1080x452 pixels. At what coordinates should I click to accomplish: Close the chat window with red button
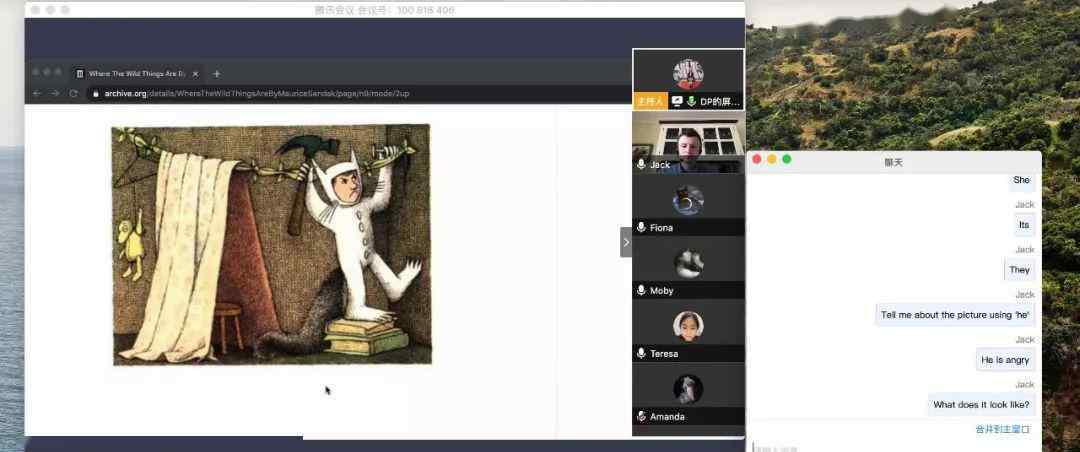(757, 159)
